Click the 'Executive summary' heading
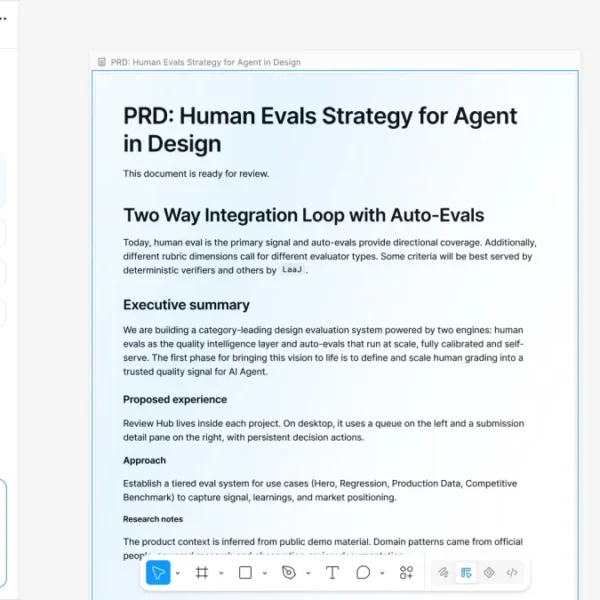This screenshot has height=600, width=600. point(186,305)
